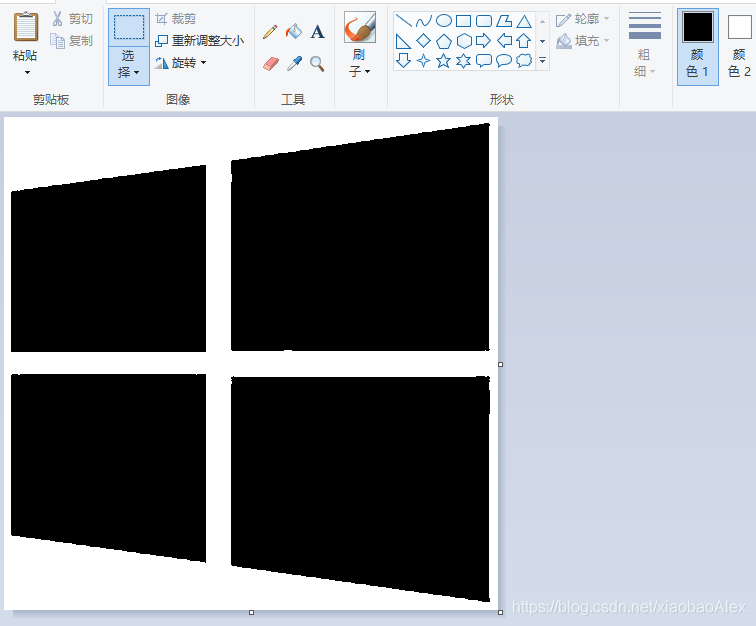Select the Fill bucket tool

(294, 32)
